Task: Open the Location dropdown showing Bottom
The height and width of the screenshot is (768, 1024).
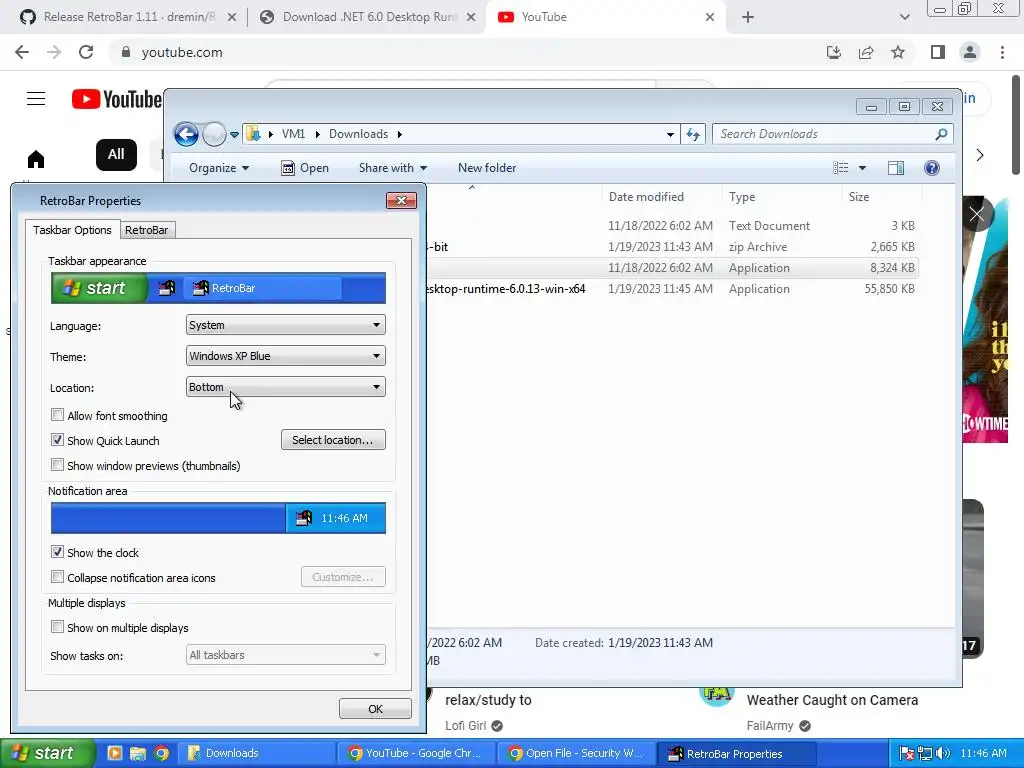Action: click(x=285, y=387)
